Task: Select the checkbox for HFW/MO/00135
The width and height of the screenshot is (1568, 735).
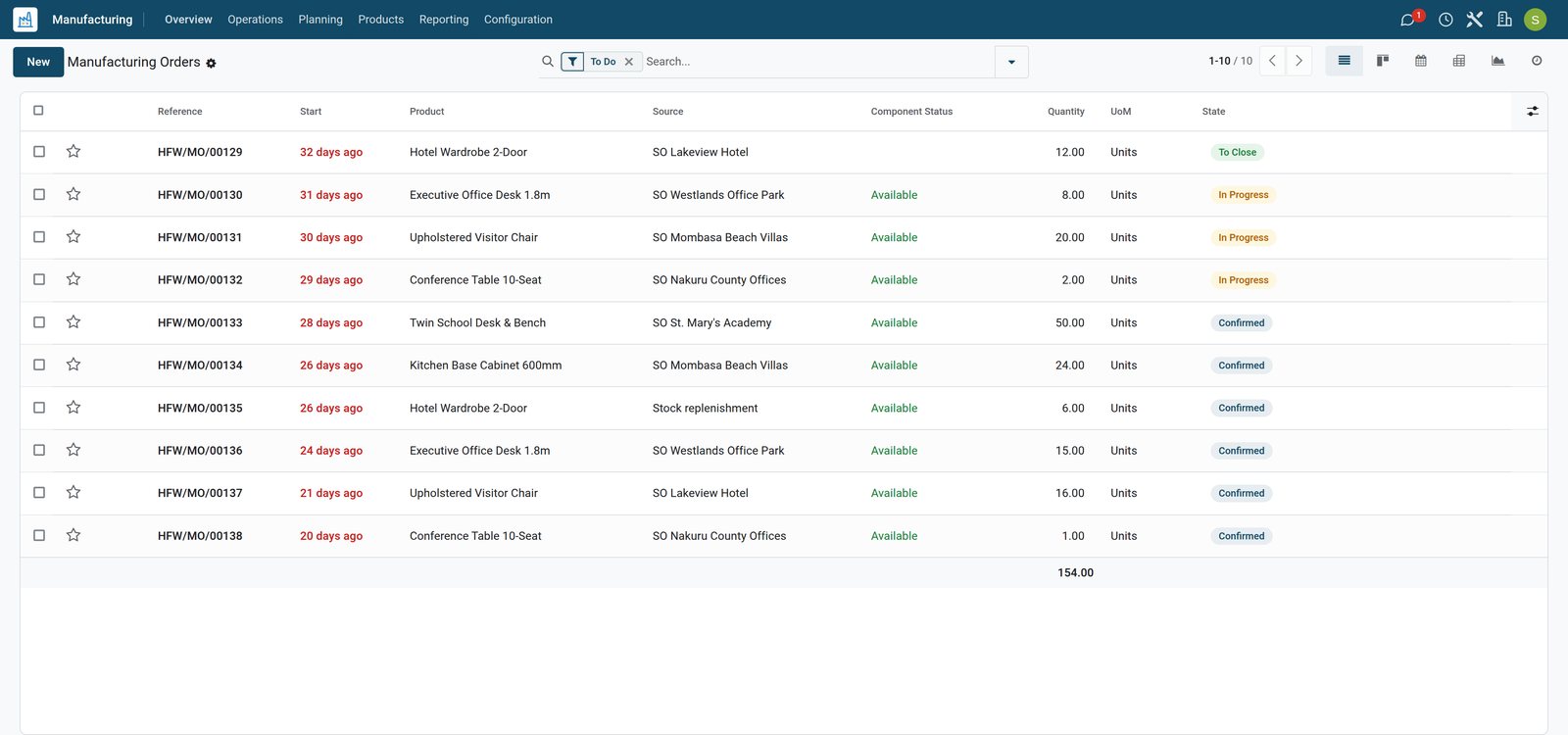Action: tap(39, 408)
